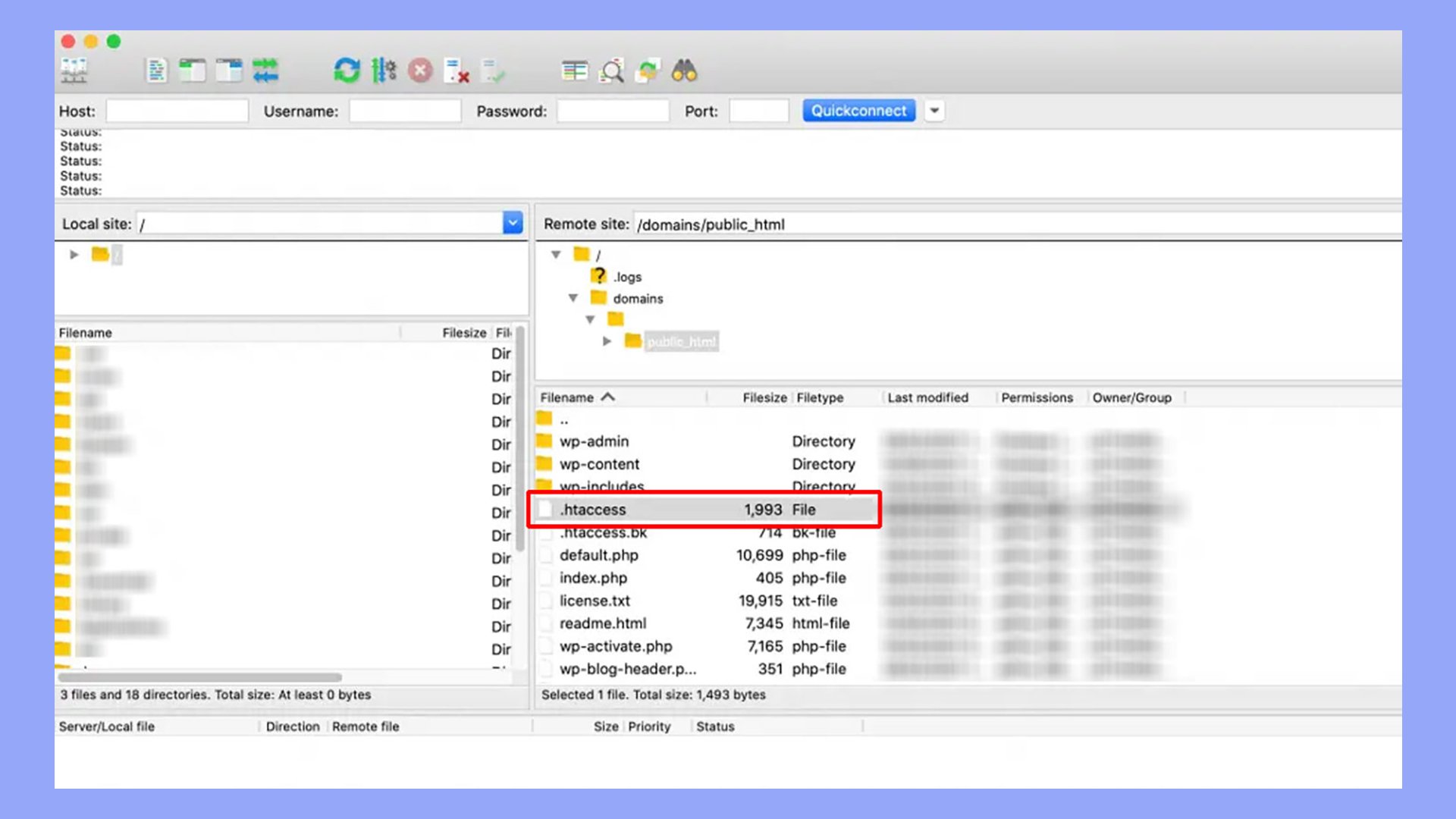Expand the public_html folder triangle

[607, 341]
